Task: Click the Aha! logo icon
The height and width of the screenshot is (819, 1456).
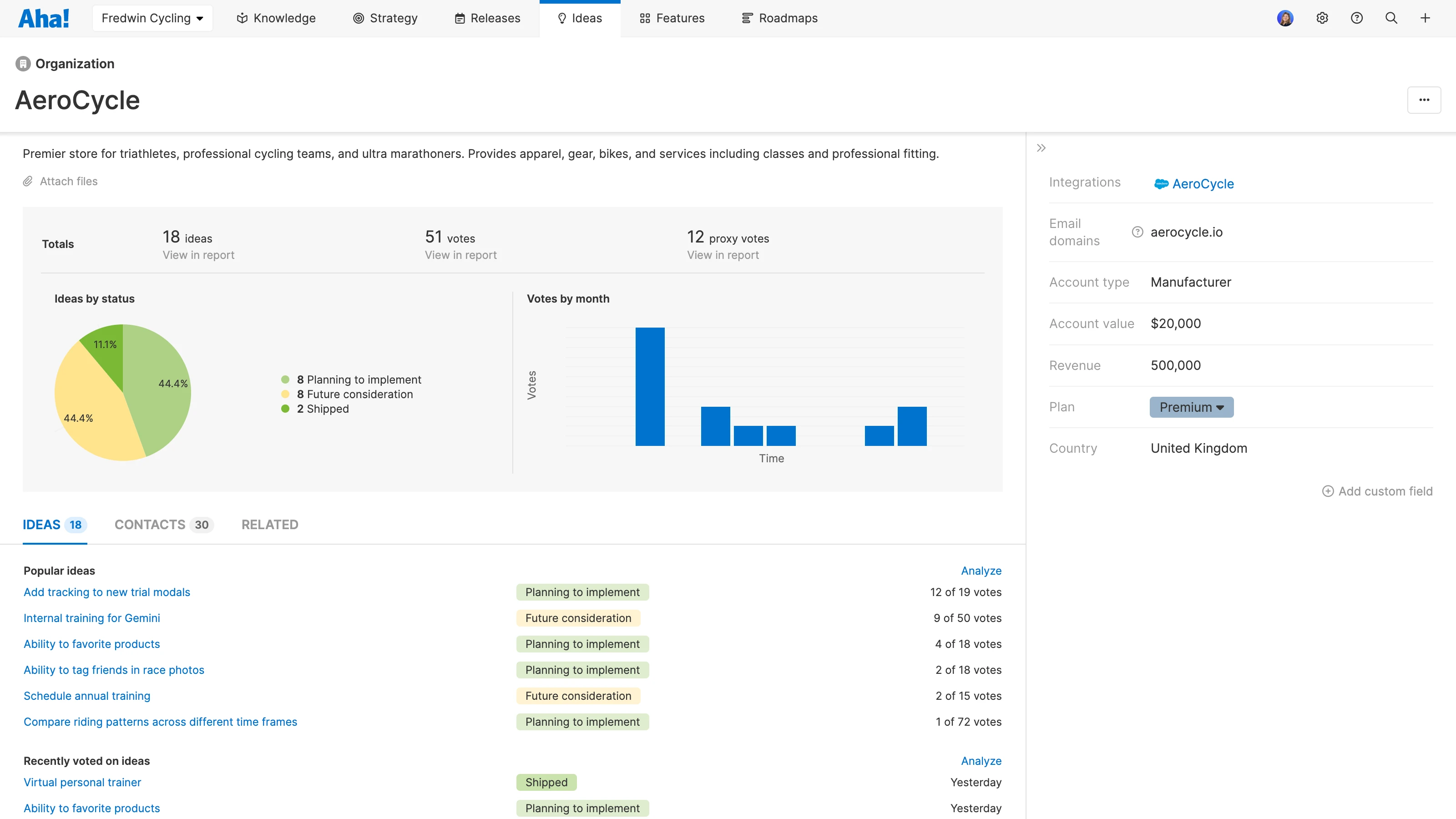Action: pos(44,18)
